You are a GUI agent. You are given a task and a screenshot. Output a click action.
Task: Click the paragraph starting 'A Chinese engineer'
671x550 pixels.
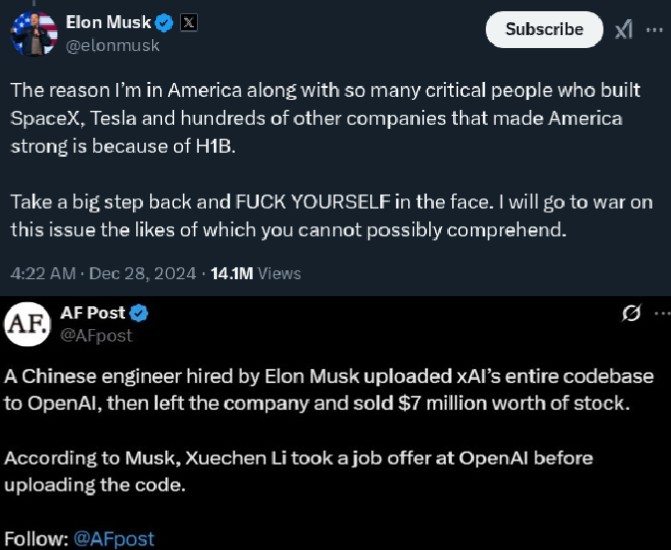click(x=330, y=391)
